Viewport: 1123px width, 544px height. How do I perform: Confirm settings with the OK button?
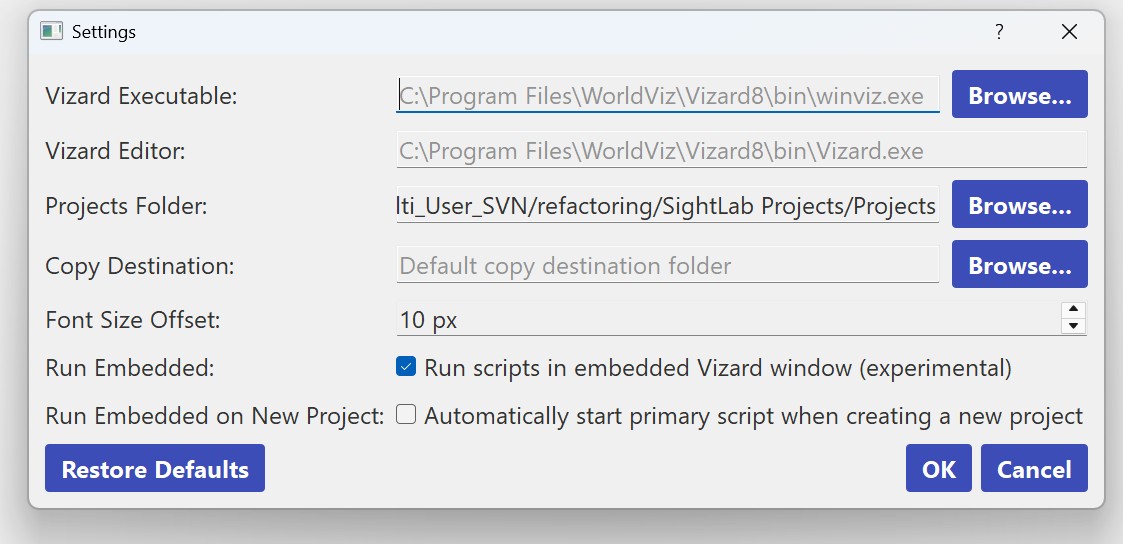[x=938, y=469]
